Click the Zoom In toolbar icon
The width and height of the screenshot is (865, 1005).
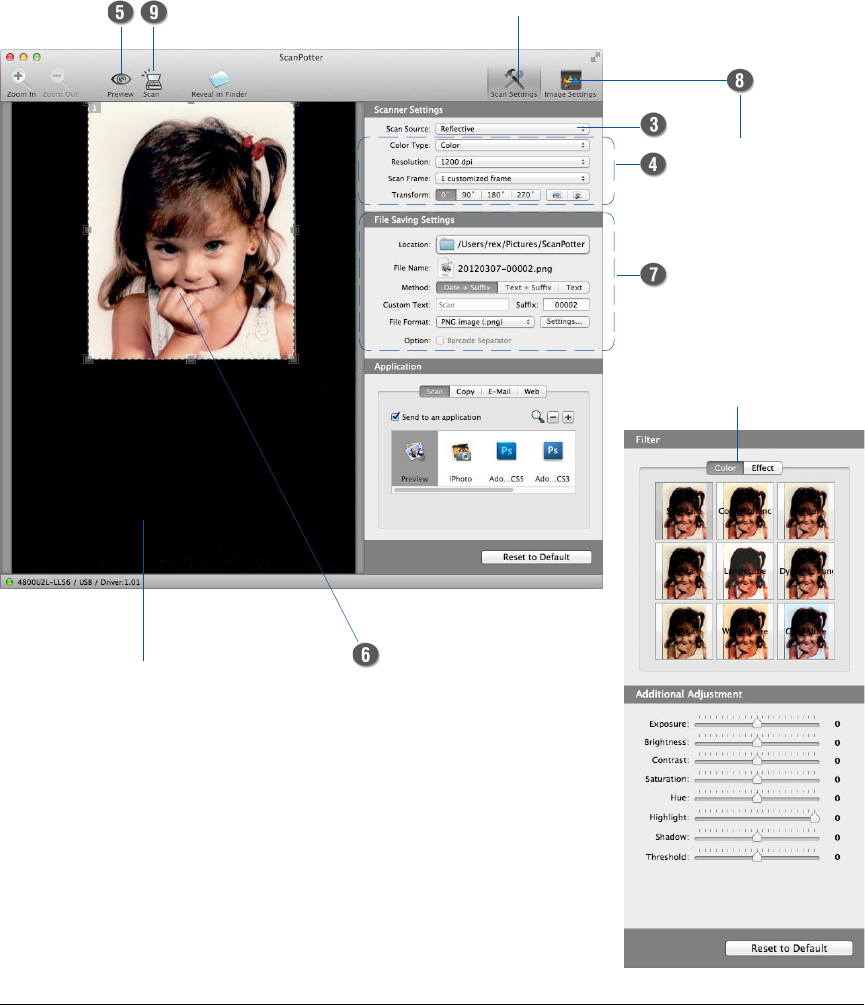pos(18,76)
